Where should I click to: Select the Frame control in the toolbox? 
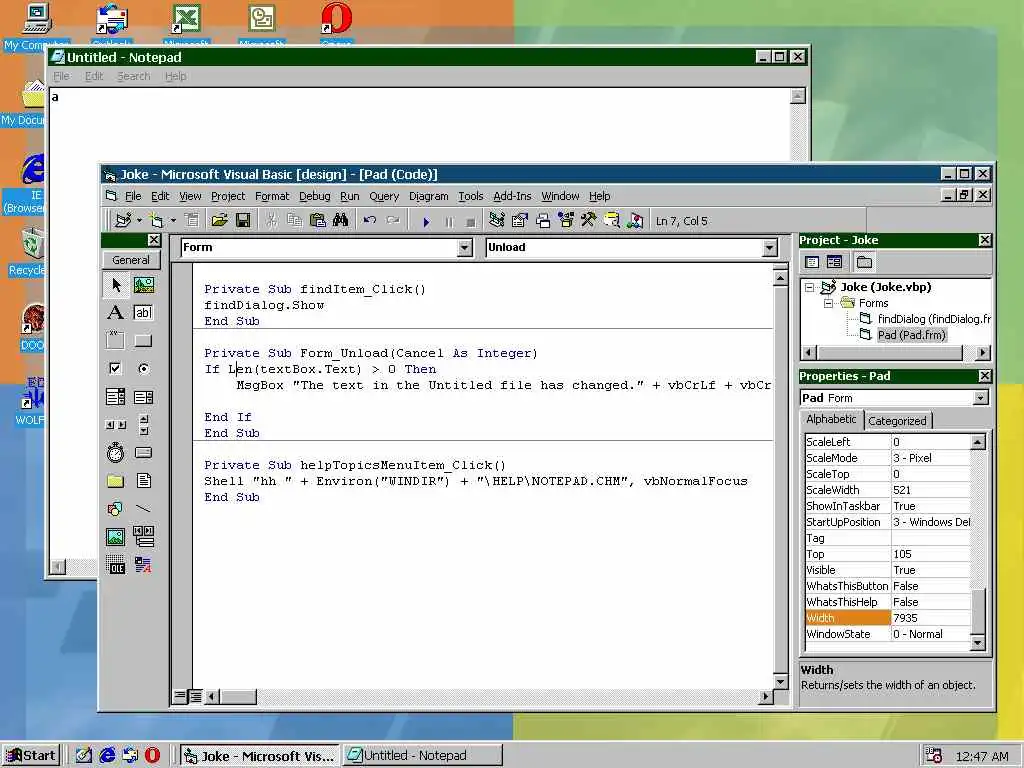pos(116,340)
